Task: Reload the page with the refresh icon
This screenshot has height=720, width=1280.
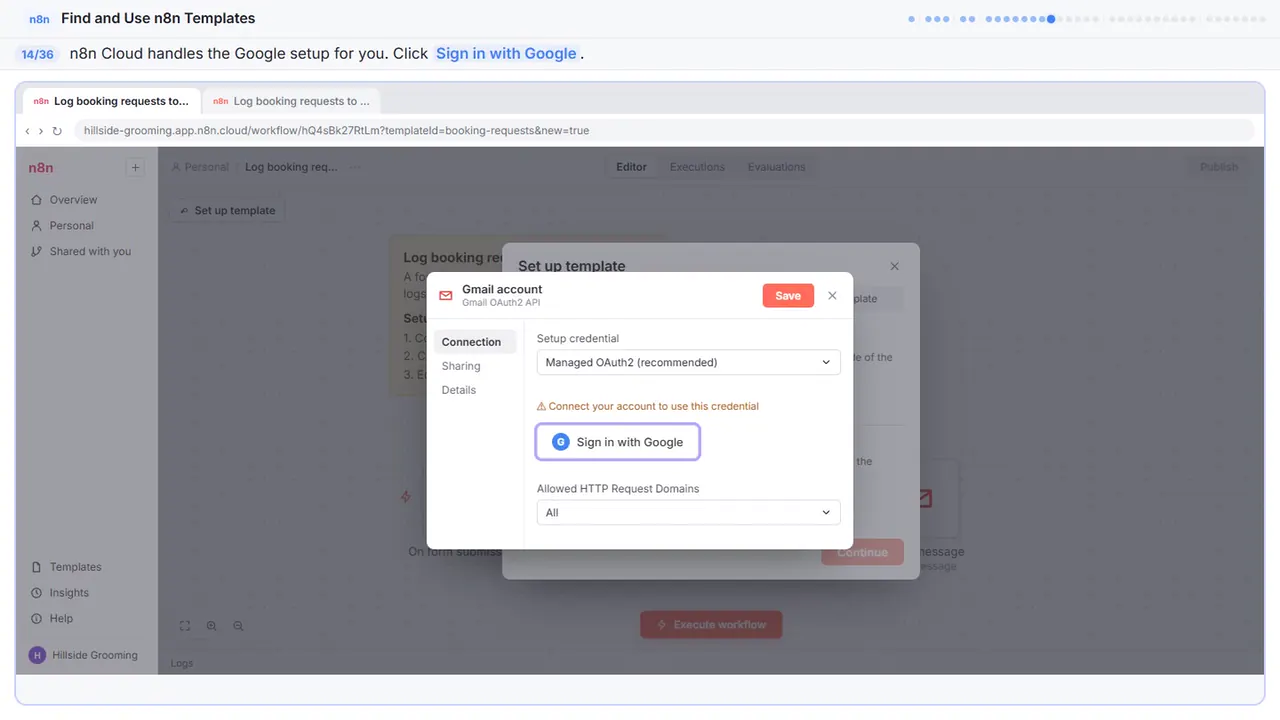Action: pos(57,131)
